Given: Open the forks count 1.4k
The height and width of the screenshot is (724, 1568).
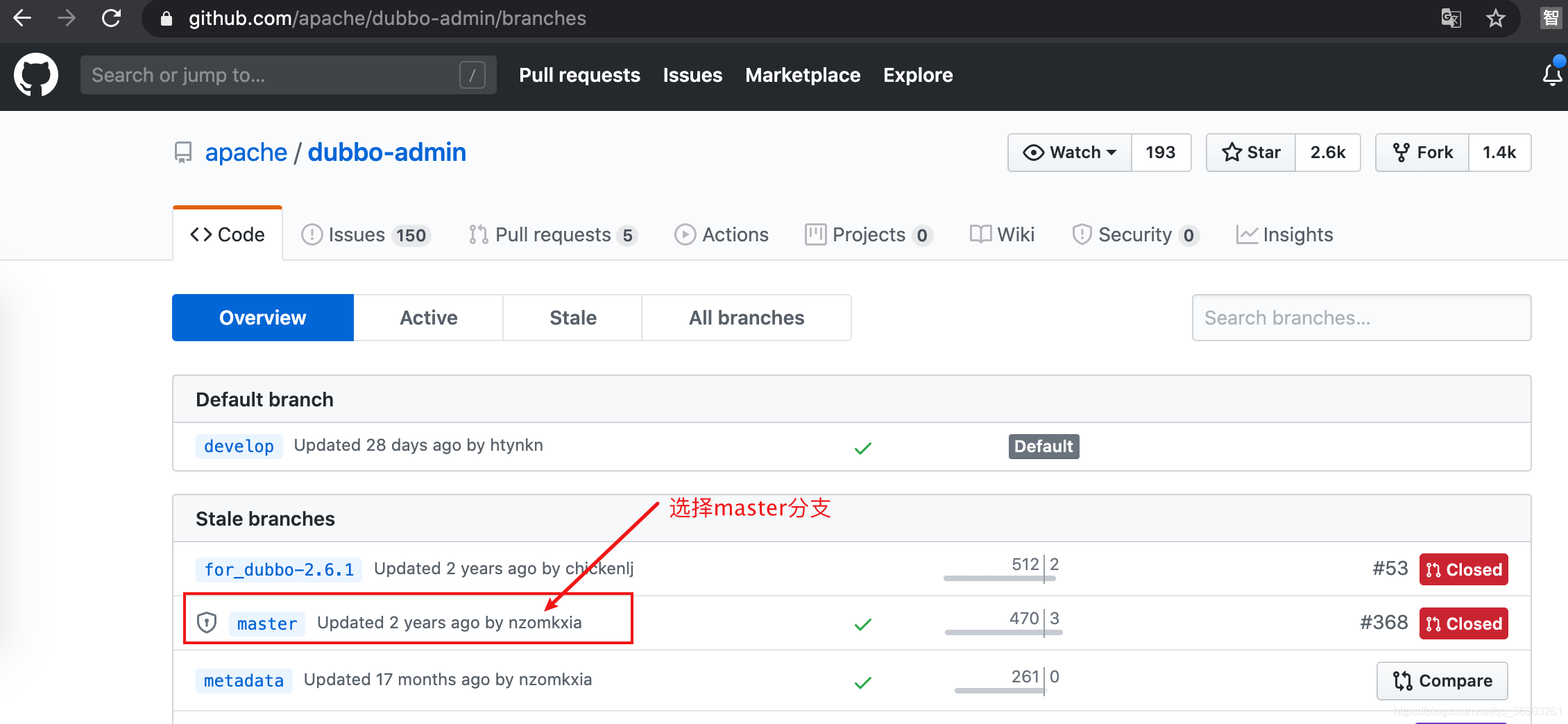Looking at the screenshot, I should click(x=1499, y=153).
